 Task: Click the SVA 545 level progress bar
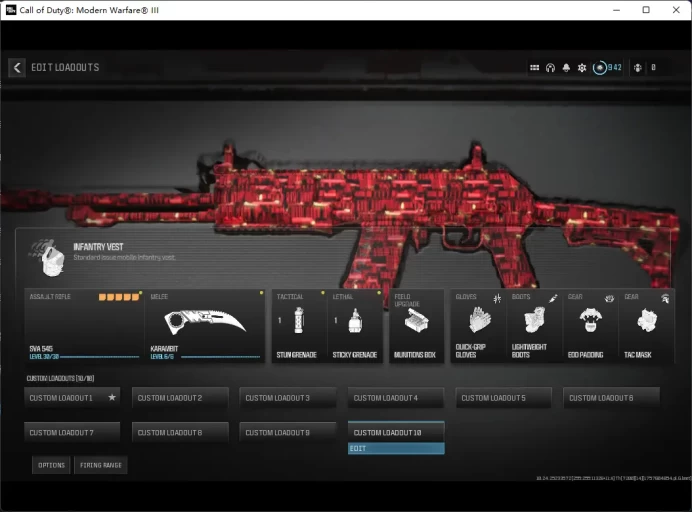(100, 357)
